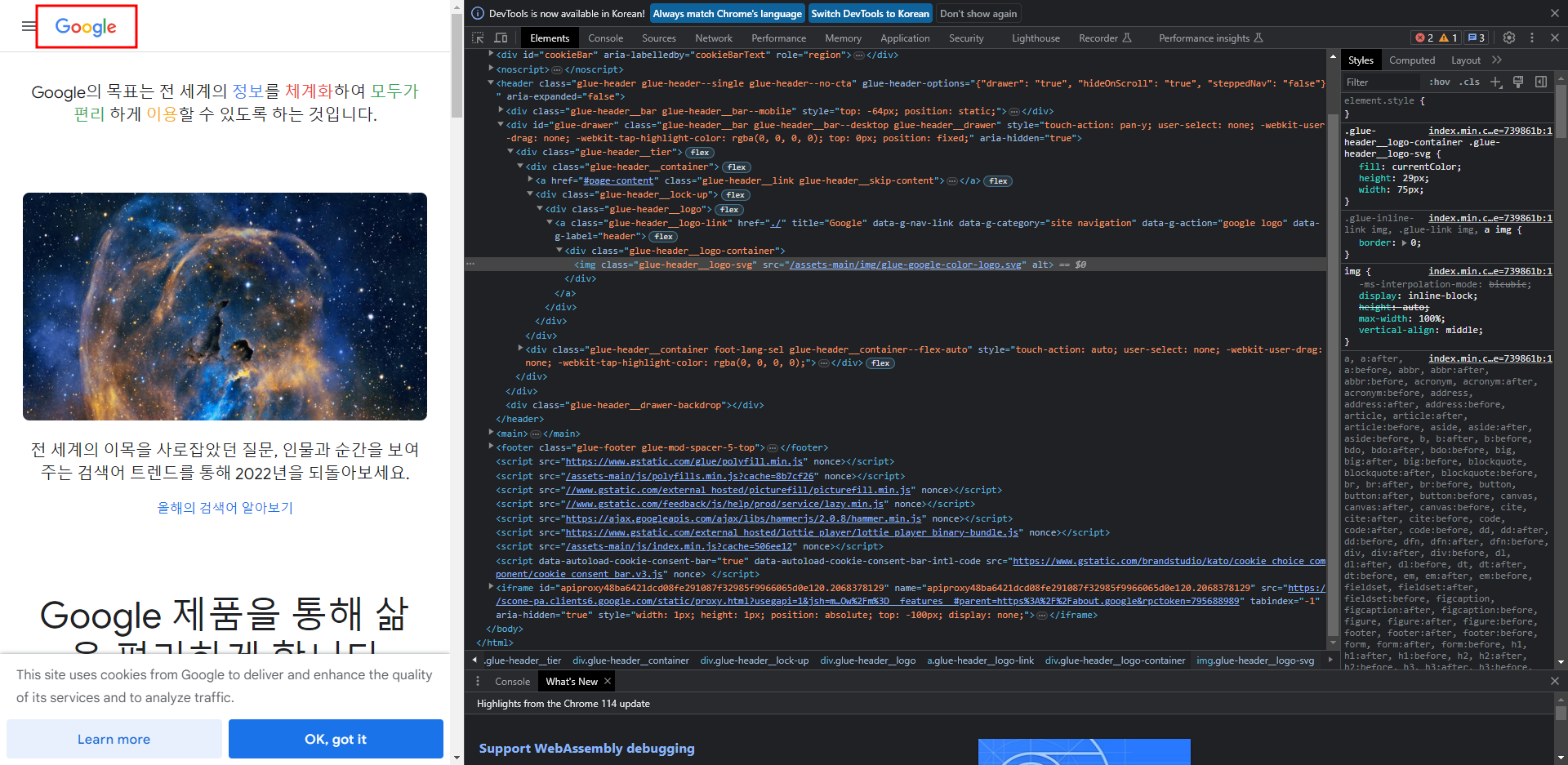Screen dimensions: 1568x765
Task: Open the Performance tab
Action: click(x=778, y=38)
